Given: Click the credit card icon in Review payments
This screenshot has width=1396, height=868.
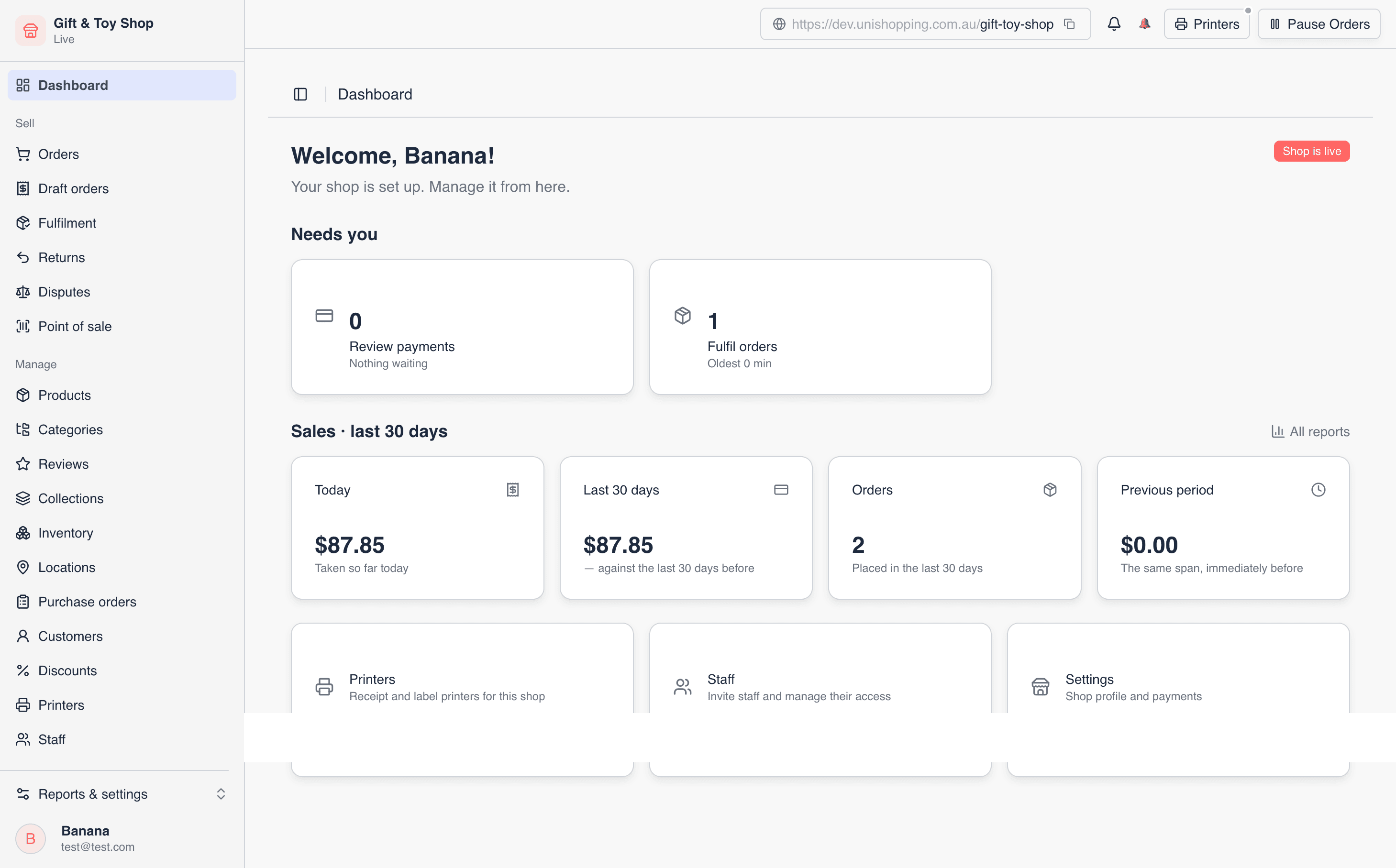Looking at the screenshot, I should [324, 316].
